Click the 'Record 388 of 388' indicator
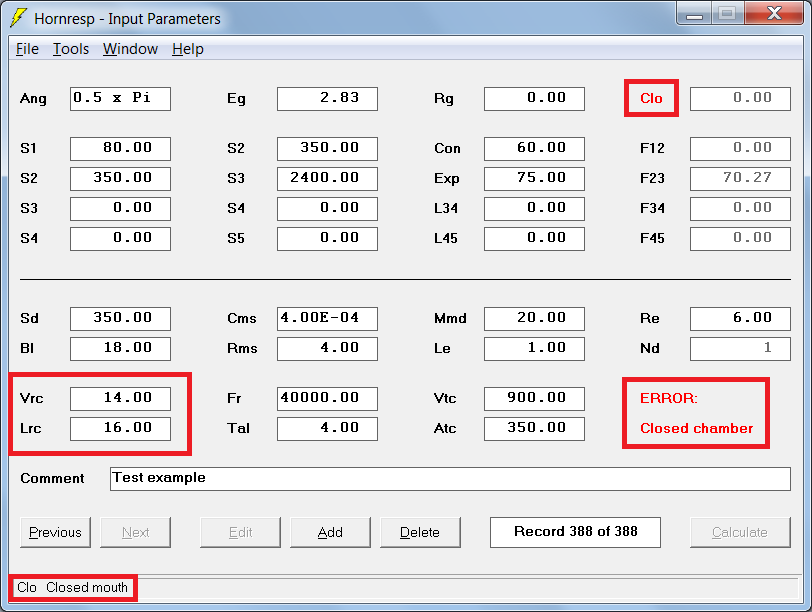Screen dimensions: 812x612 (575, 532)
